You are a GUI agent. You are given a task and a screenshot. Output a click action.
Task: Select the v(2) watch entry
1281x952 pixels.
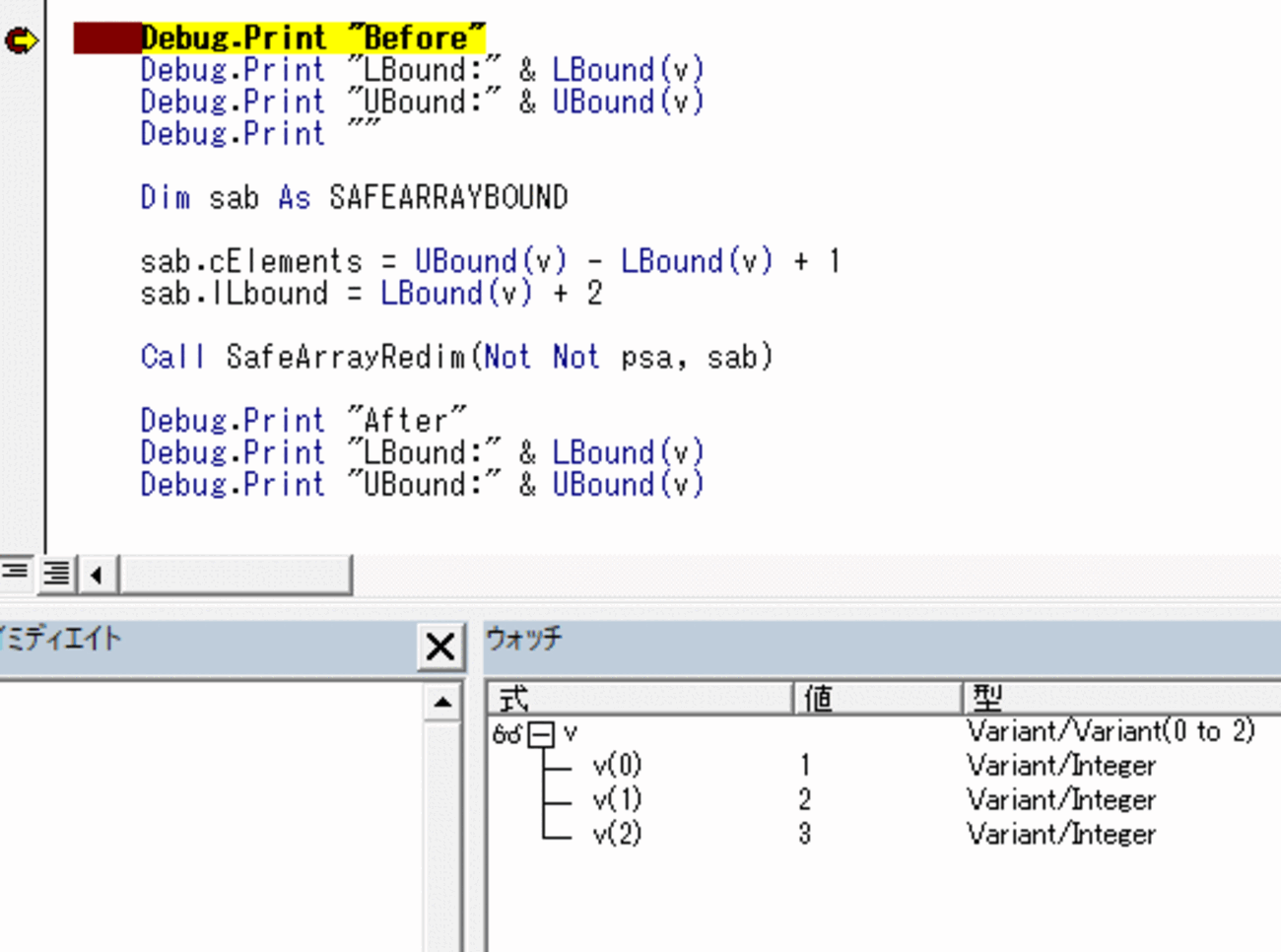click(x=617, y=834)
